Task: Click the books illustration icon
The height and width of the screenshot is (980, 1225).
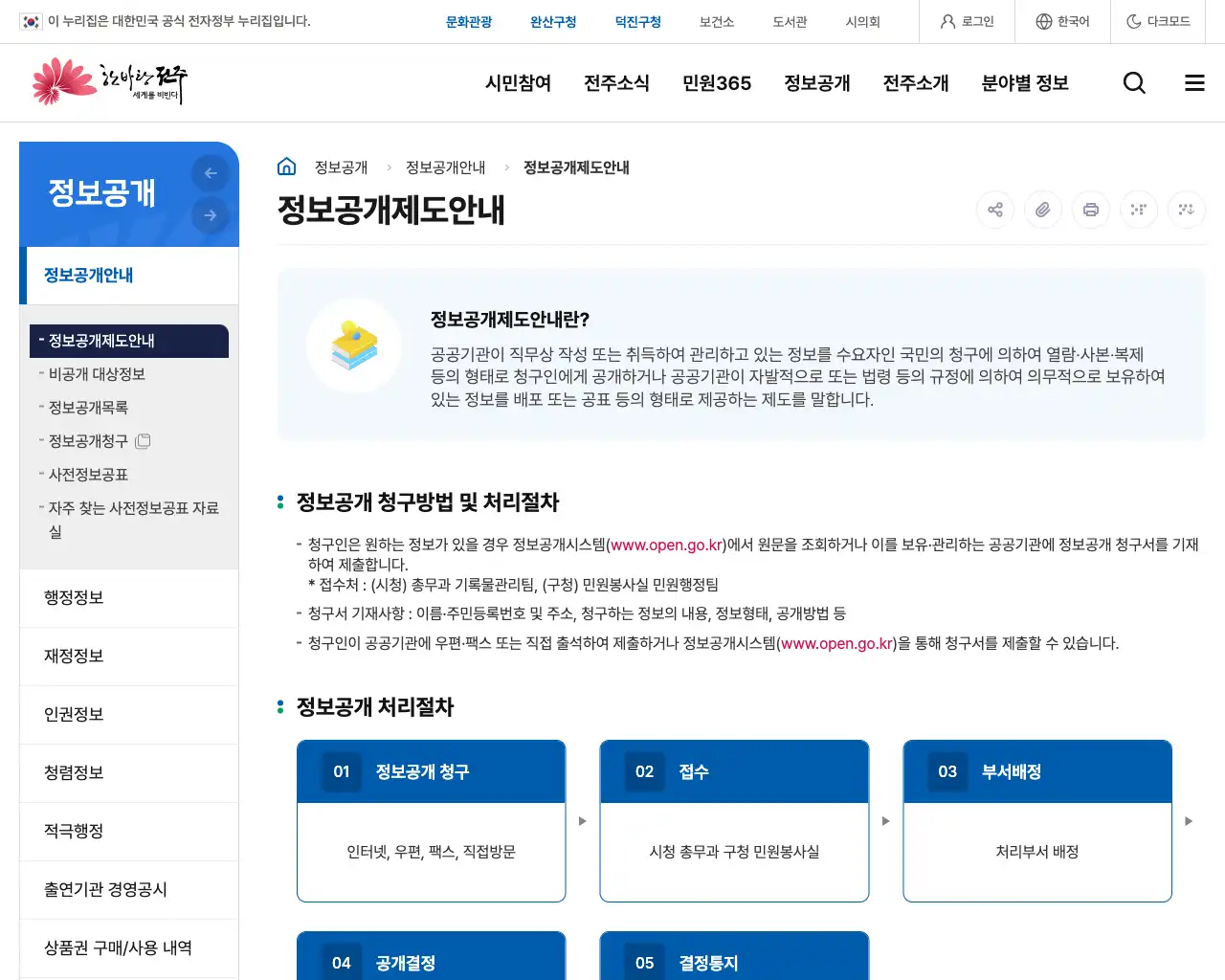Action: pos(354,345)
